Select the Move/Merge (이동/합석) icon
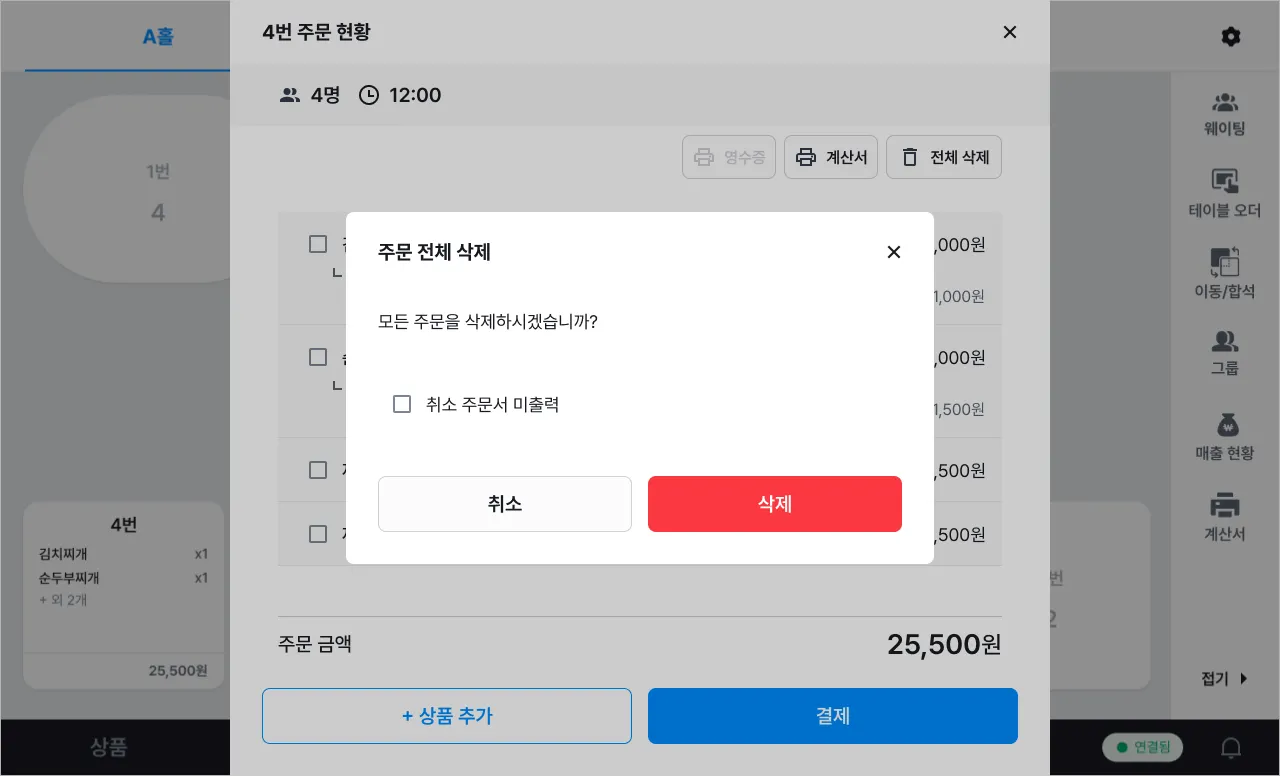 point(1224,263)
